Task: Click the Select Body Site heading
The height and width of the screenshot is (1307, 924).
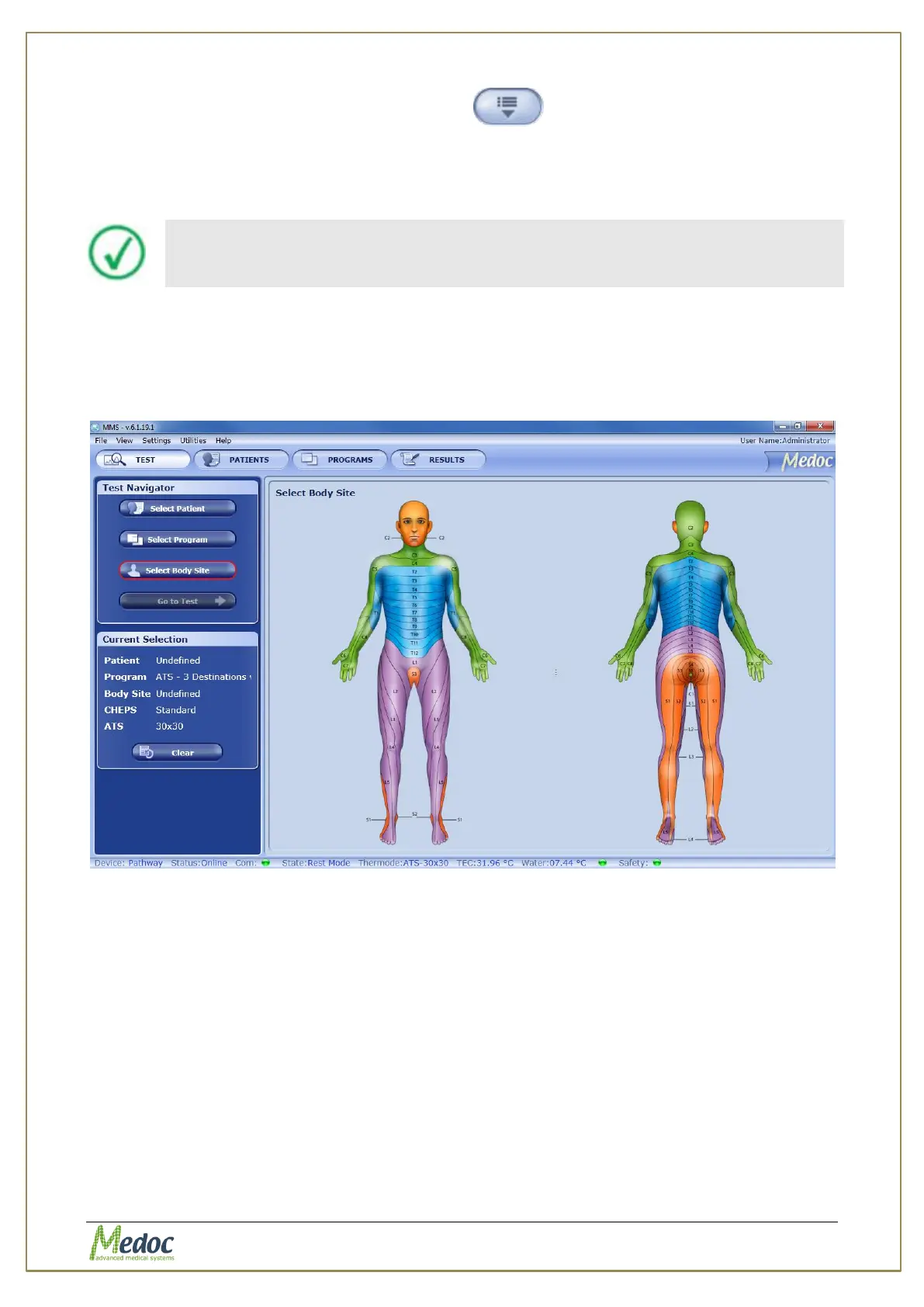Action: pyautogui.click(x=315, y=493)
